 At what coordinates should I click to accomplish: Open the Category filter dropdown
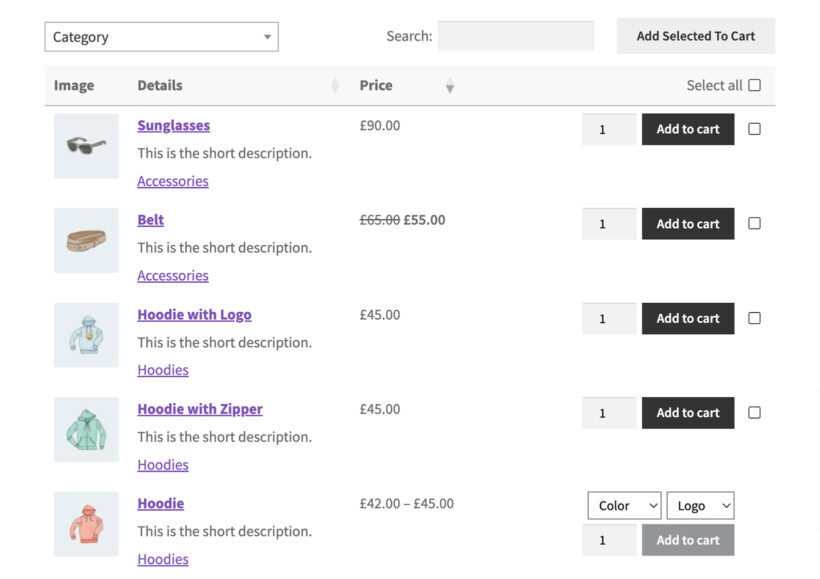161,36
